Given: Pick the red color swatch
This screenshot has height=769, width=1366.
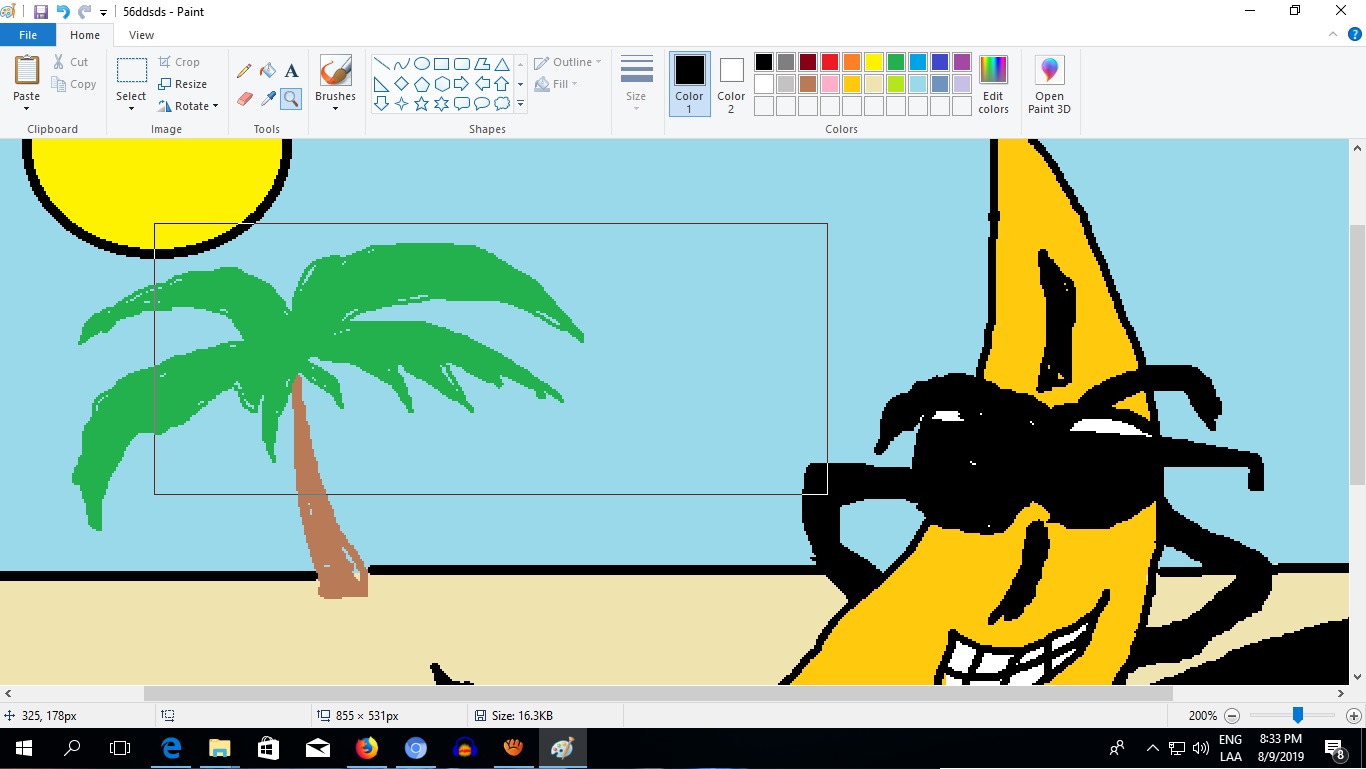Looking at the screenshot, I should 830,62.
